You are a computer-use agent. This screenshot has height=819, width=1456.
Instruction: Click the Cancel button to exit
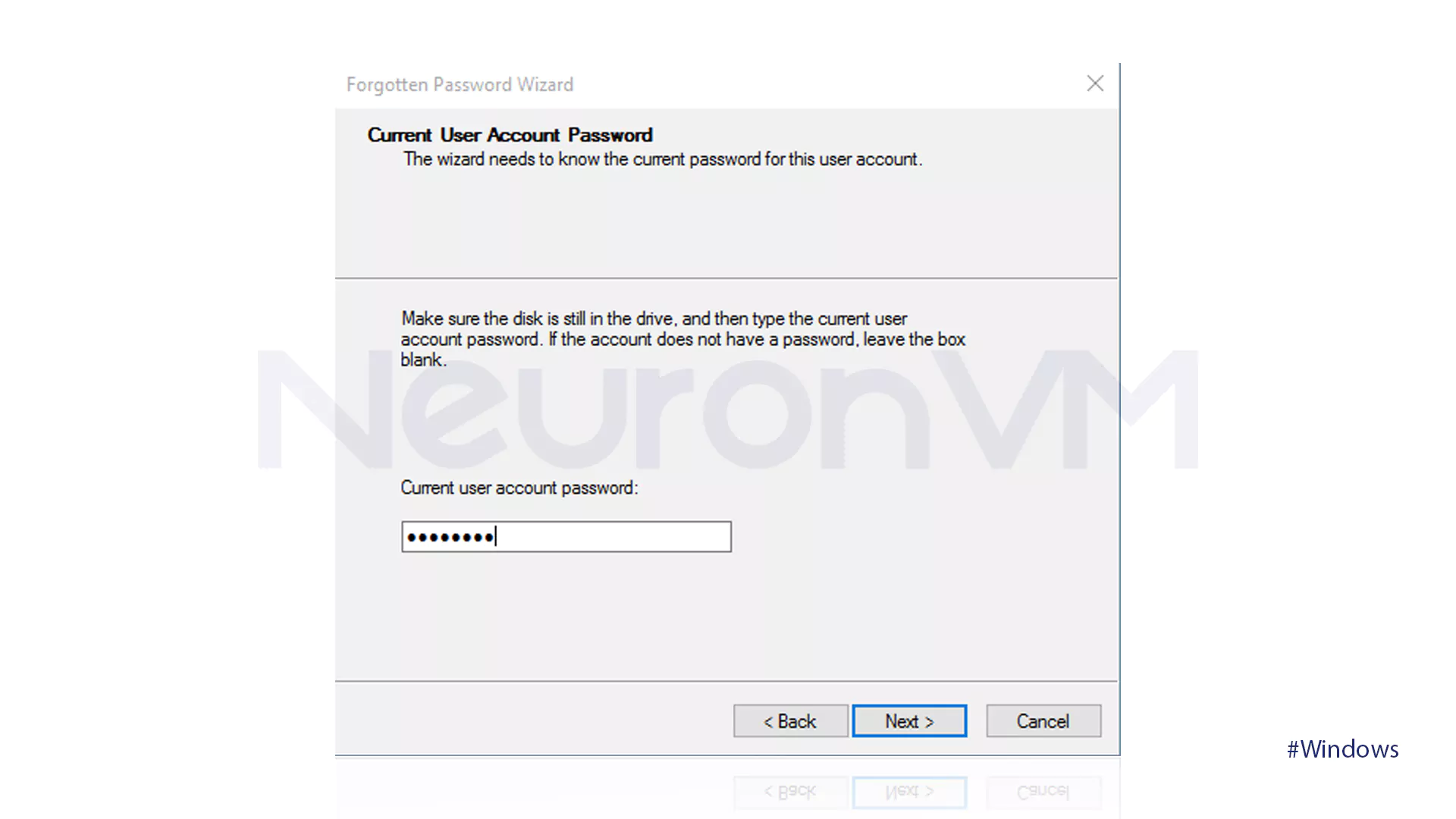tap(1042, 721)
